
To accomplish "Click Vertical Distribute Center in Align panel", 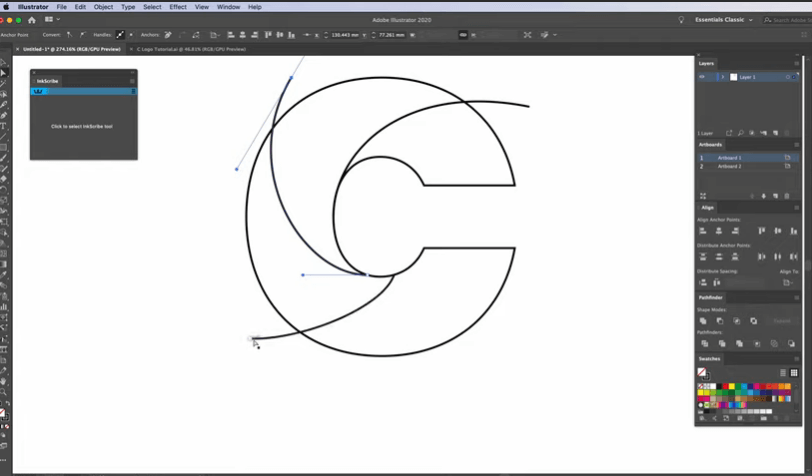I will pyautogui.click(x=719, y=256).
